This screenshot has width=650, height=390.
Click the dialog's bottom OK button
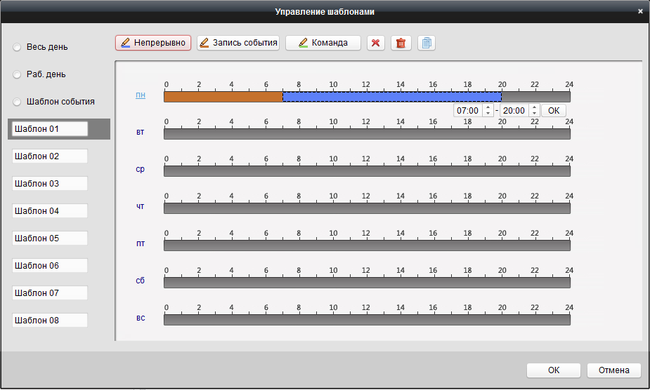[553, 370]
